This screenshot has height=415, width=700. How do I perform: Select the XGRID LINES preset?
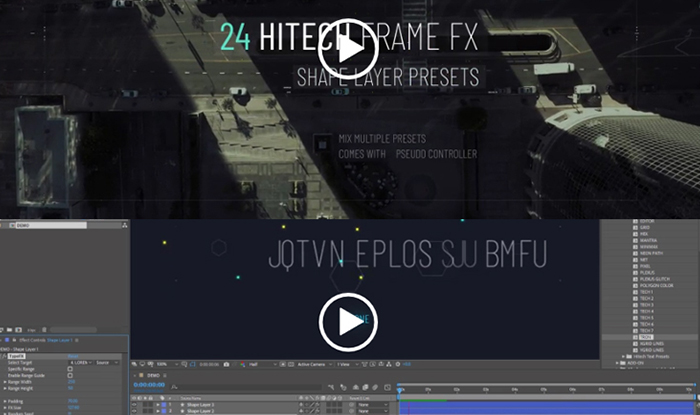point(652,344)
